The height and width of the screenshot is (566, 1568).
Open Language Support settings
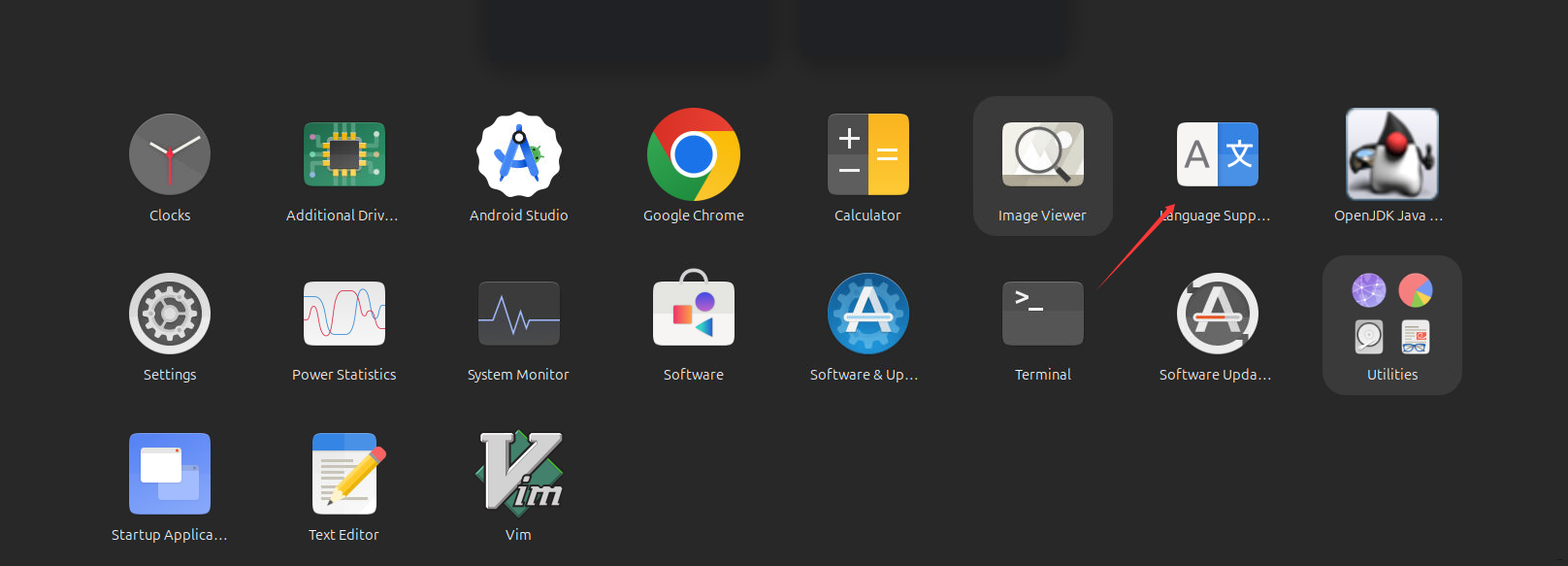click(x=1217, y=155)
